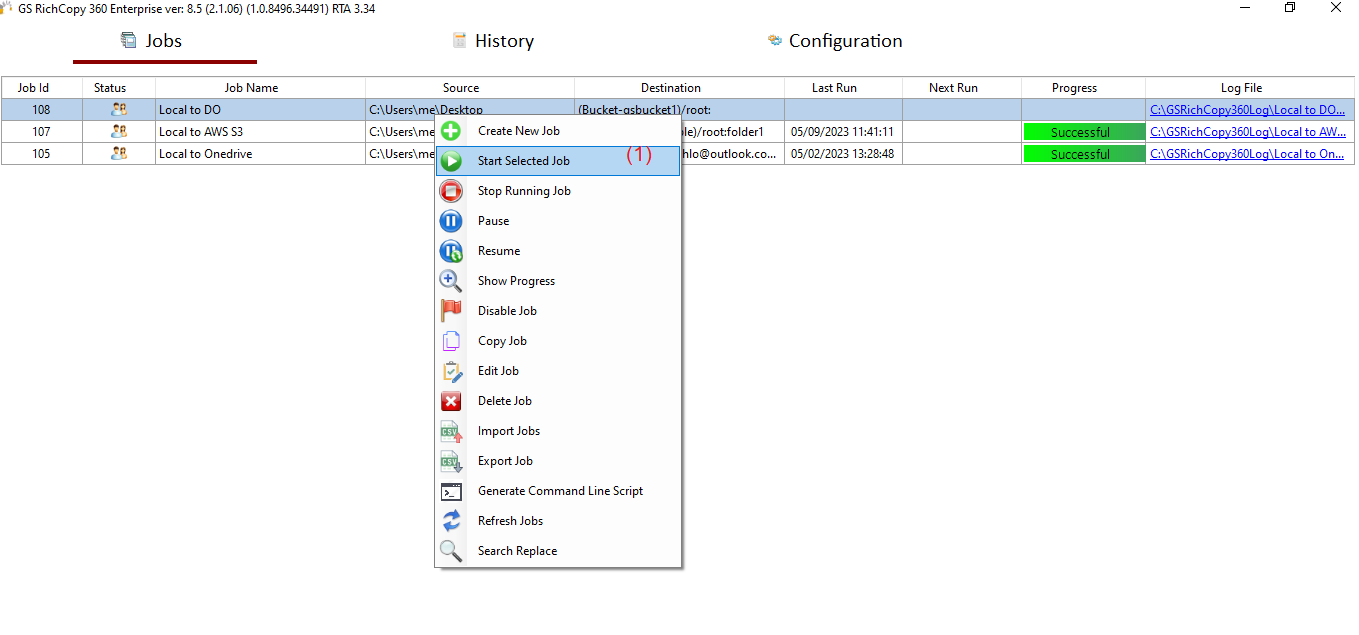Click status icon of job 107
The height and width of the screenshot is (635, 1359).
119,131
